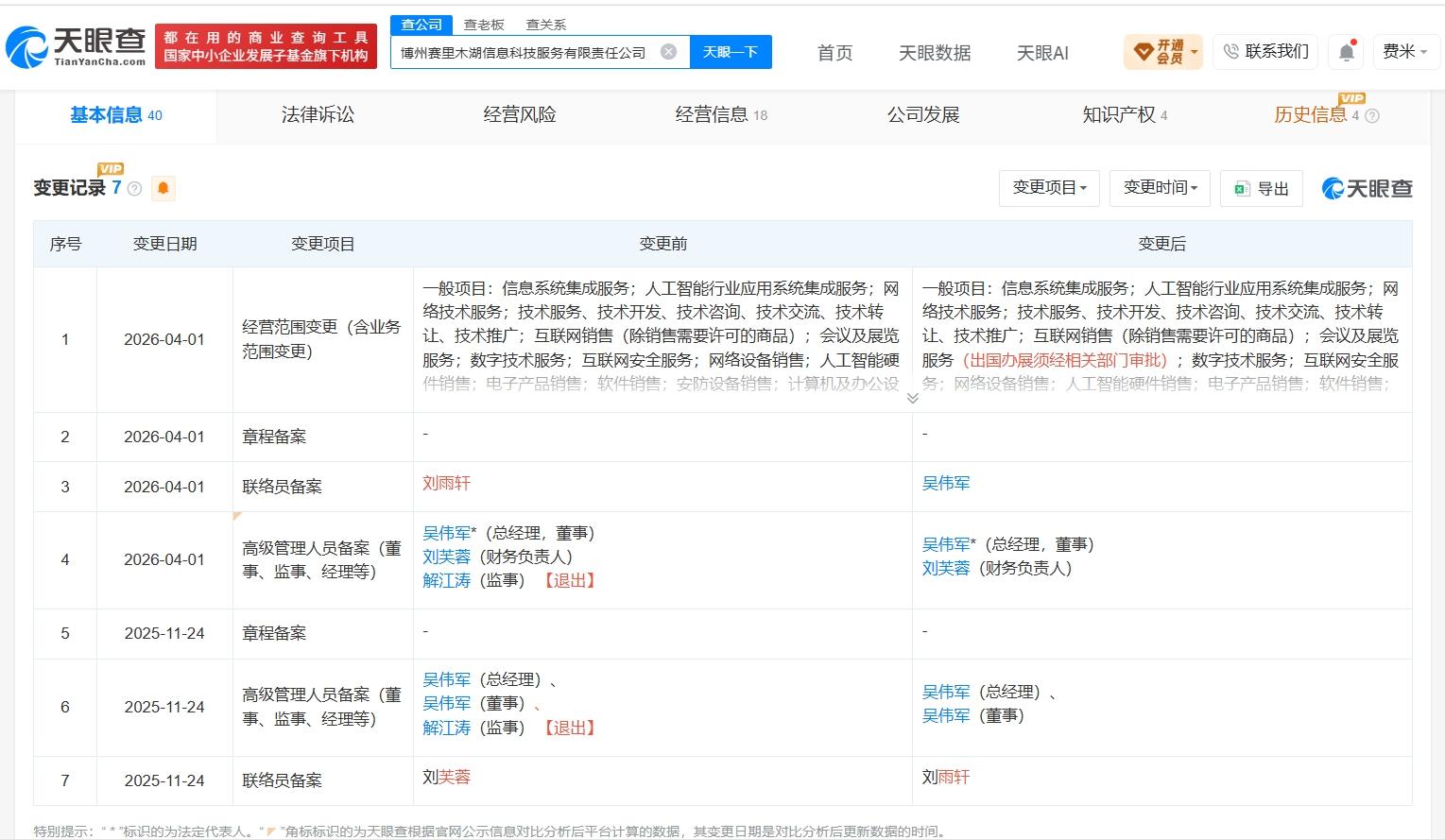
Task: Open the notification bell in header
Action: coord(1347,52)
